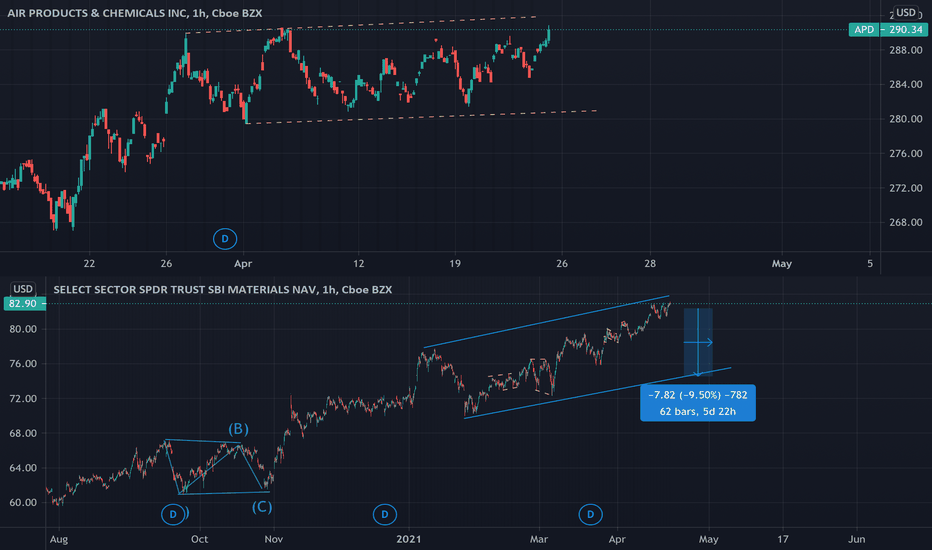Click the 284.00 price axis label
Viewport: 932px width, 550px height.
click(905, 84)
